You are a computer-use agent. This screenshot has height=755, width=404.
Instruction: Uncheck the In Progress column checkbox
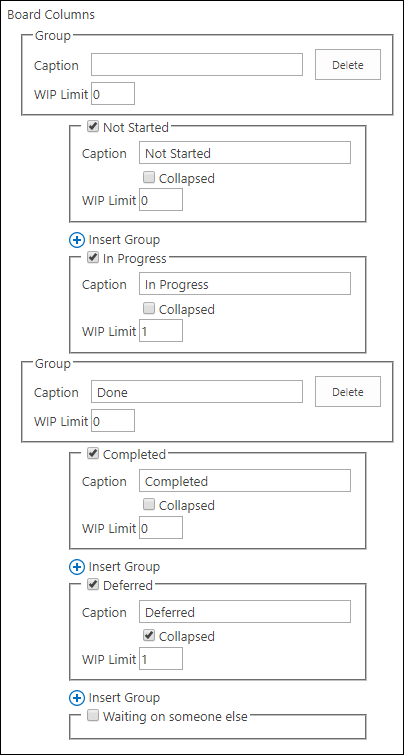point(93,258)
